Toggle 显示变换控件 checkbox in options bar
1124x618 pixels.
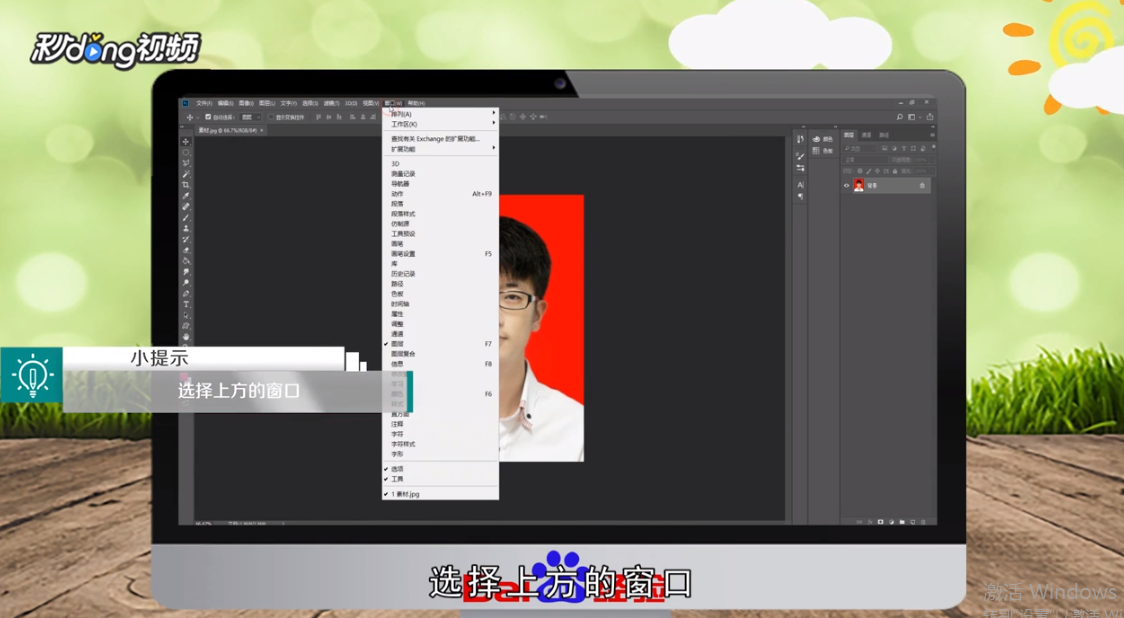[271, 117]
